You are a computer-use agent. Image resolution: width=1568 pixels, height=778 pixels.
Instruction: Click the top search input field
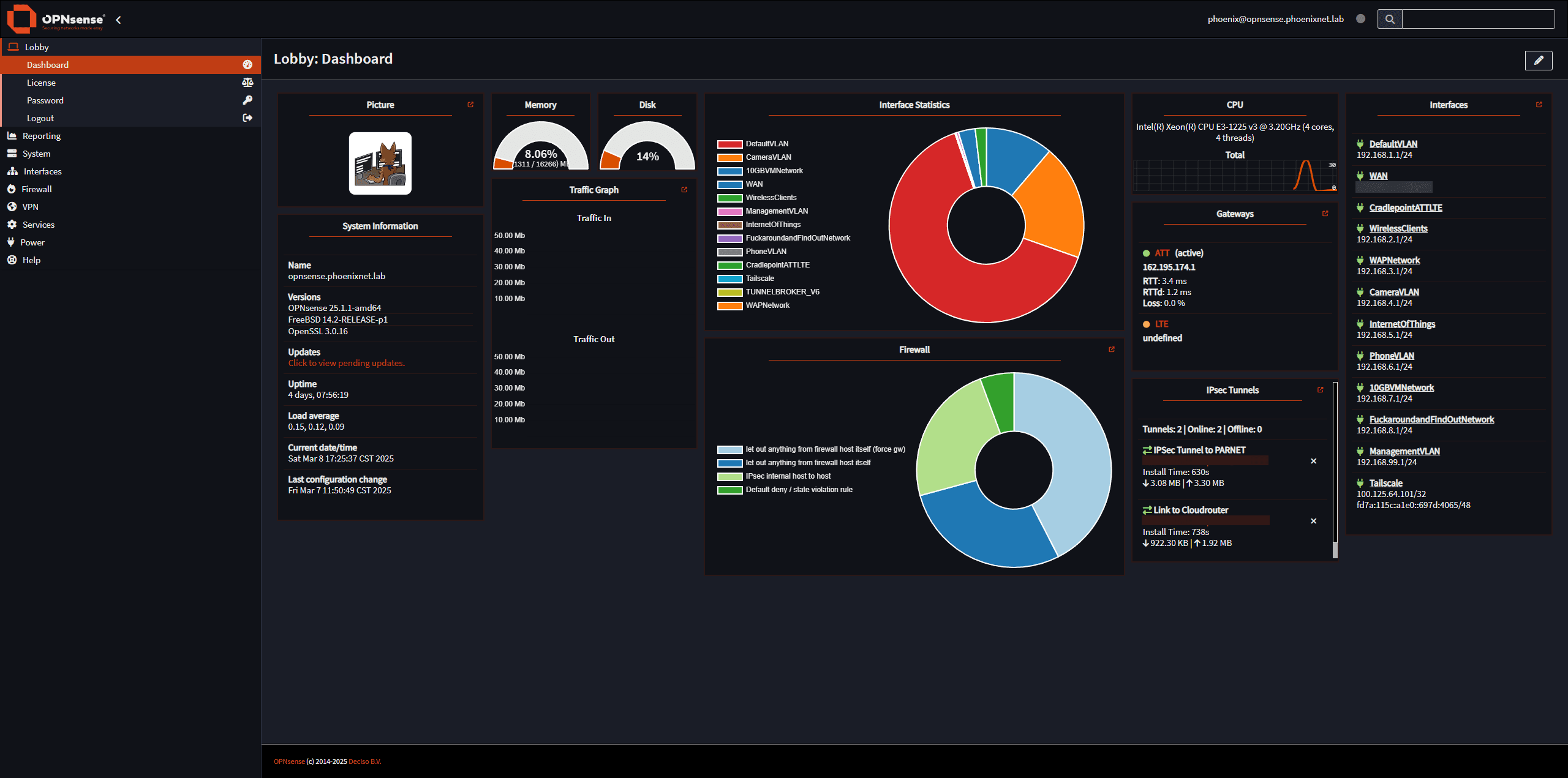click(1477, 19)
